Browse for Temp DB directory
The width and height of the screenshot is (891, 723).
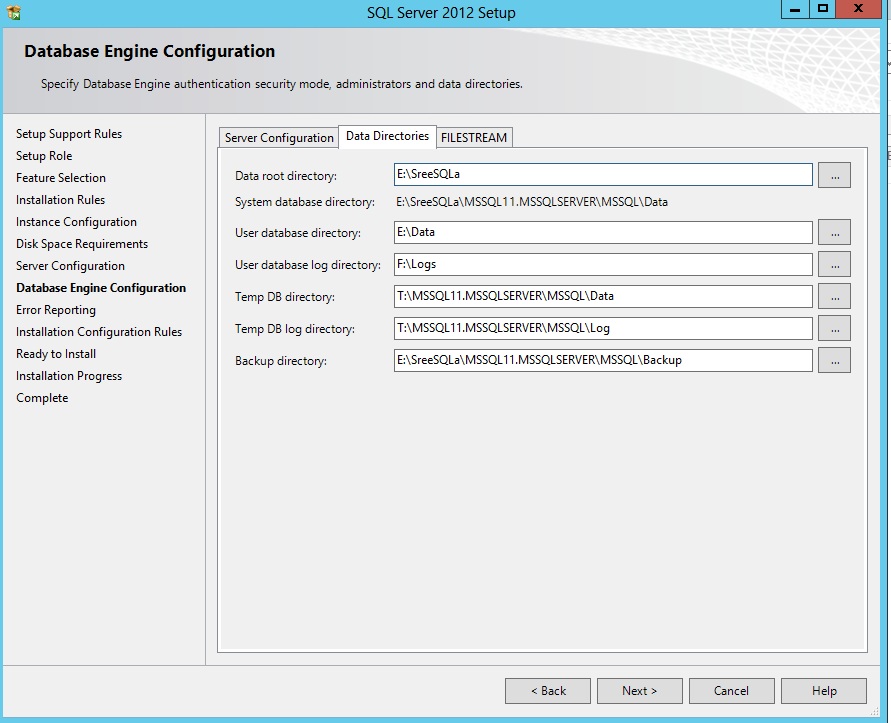point(834,296)
